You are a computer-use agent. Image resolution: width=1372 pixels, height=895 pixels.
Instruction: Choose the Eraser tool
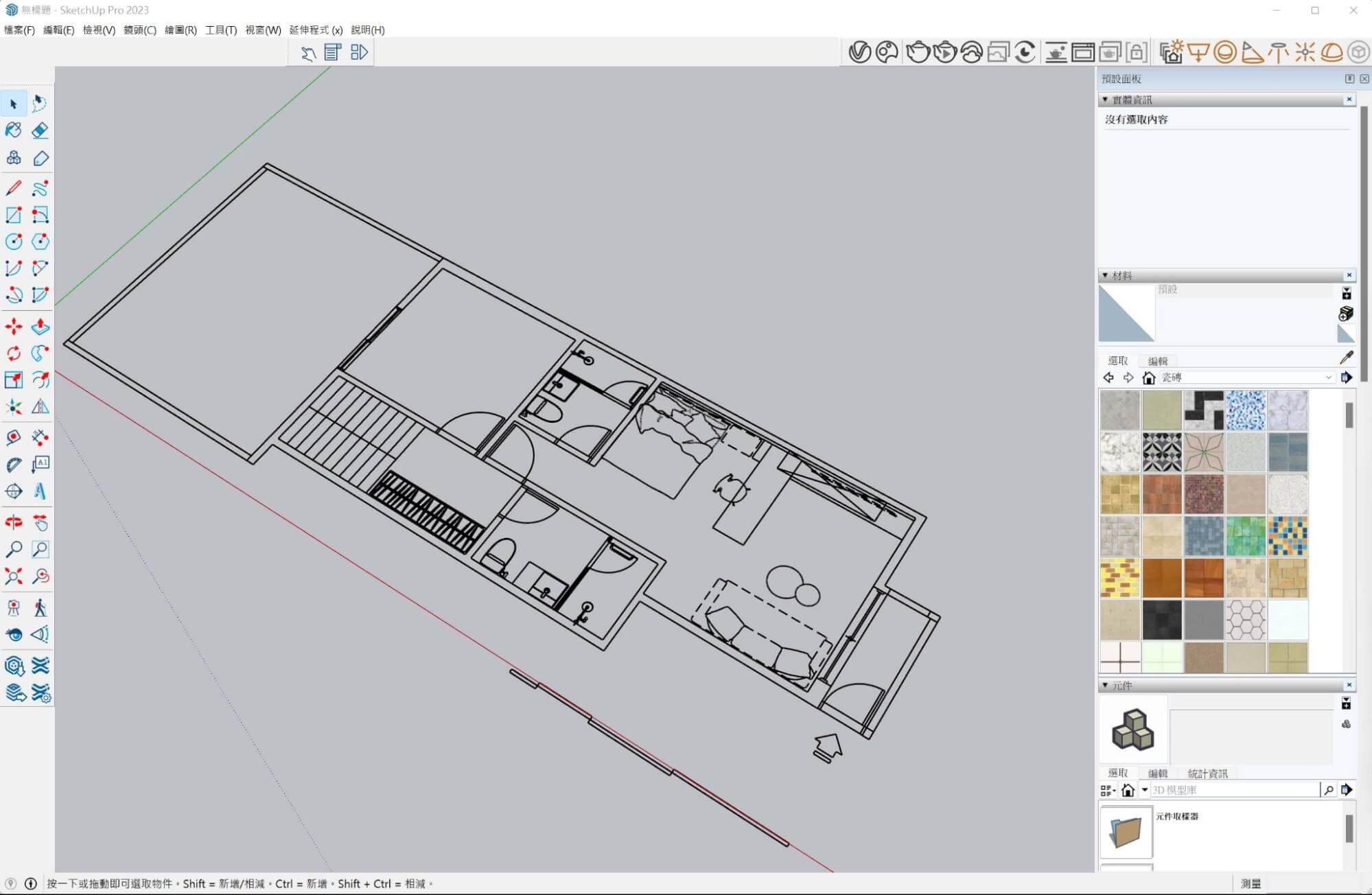point(40,130)
